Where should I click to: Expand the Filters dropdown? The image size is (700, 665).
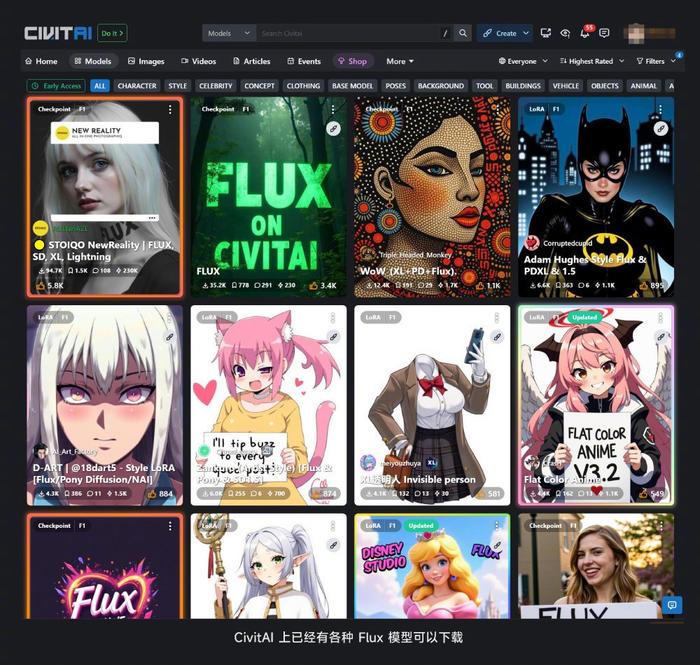point(656,61)
